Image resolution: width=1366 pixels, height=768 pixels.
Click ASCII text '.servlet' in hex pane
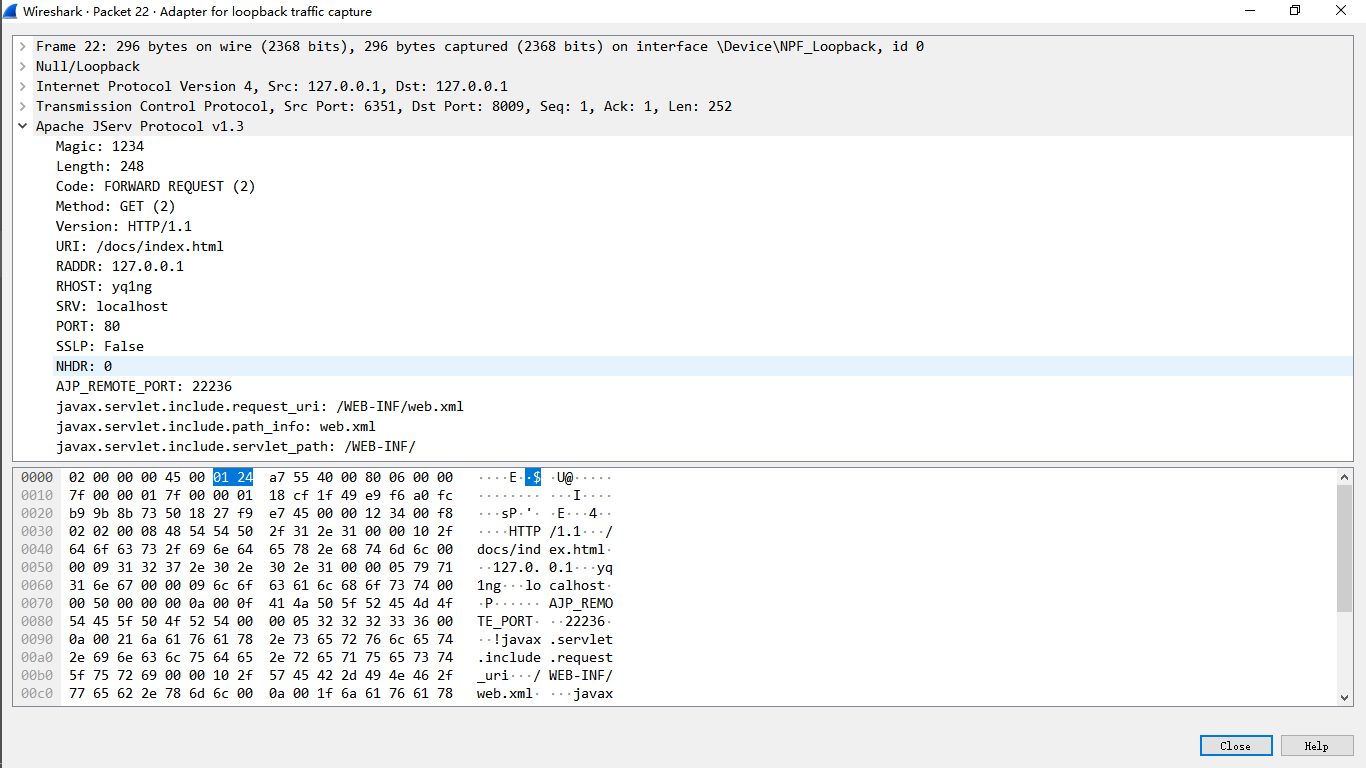(x=581, y=640)
